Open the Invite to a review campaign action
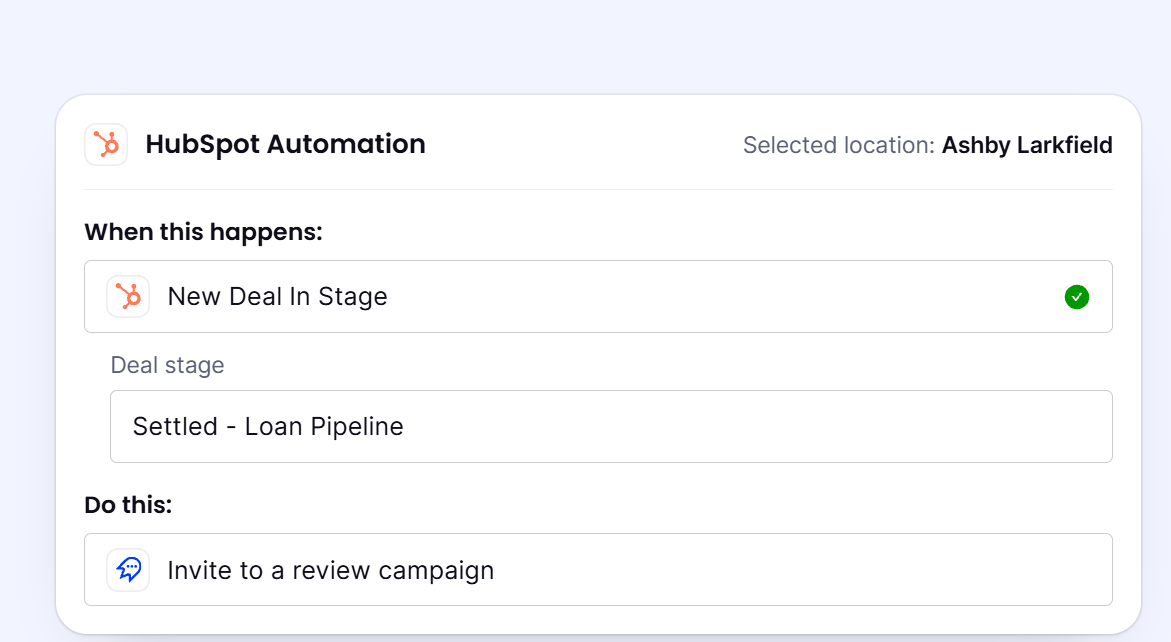The width and height of the screenshot is (1171, 642). coord(598,570)
